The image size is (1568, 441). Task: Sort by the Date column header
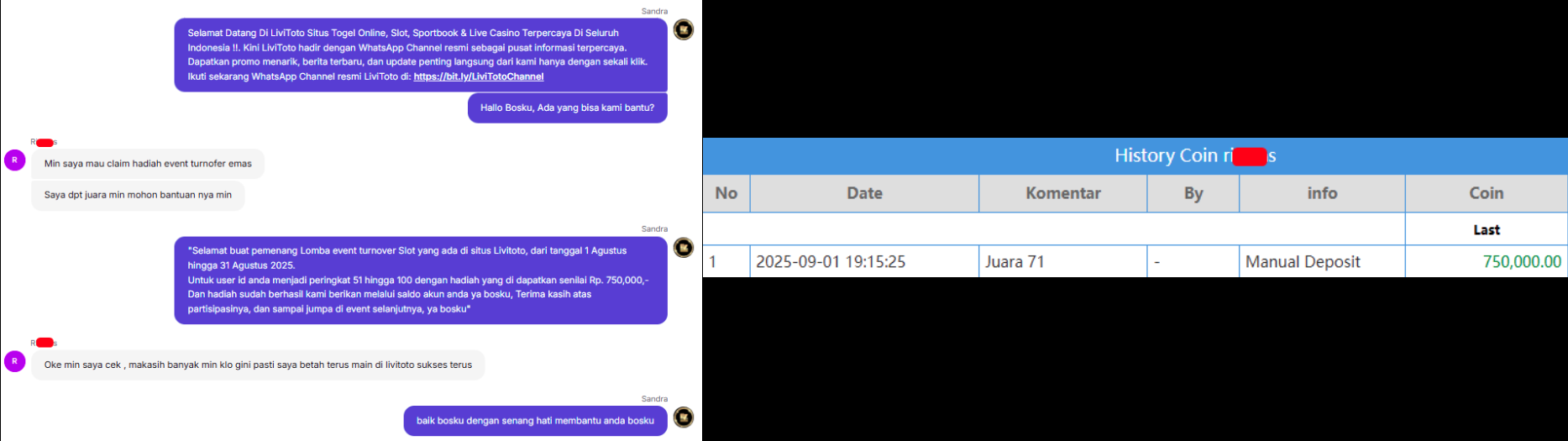pos(864,193)
